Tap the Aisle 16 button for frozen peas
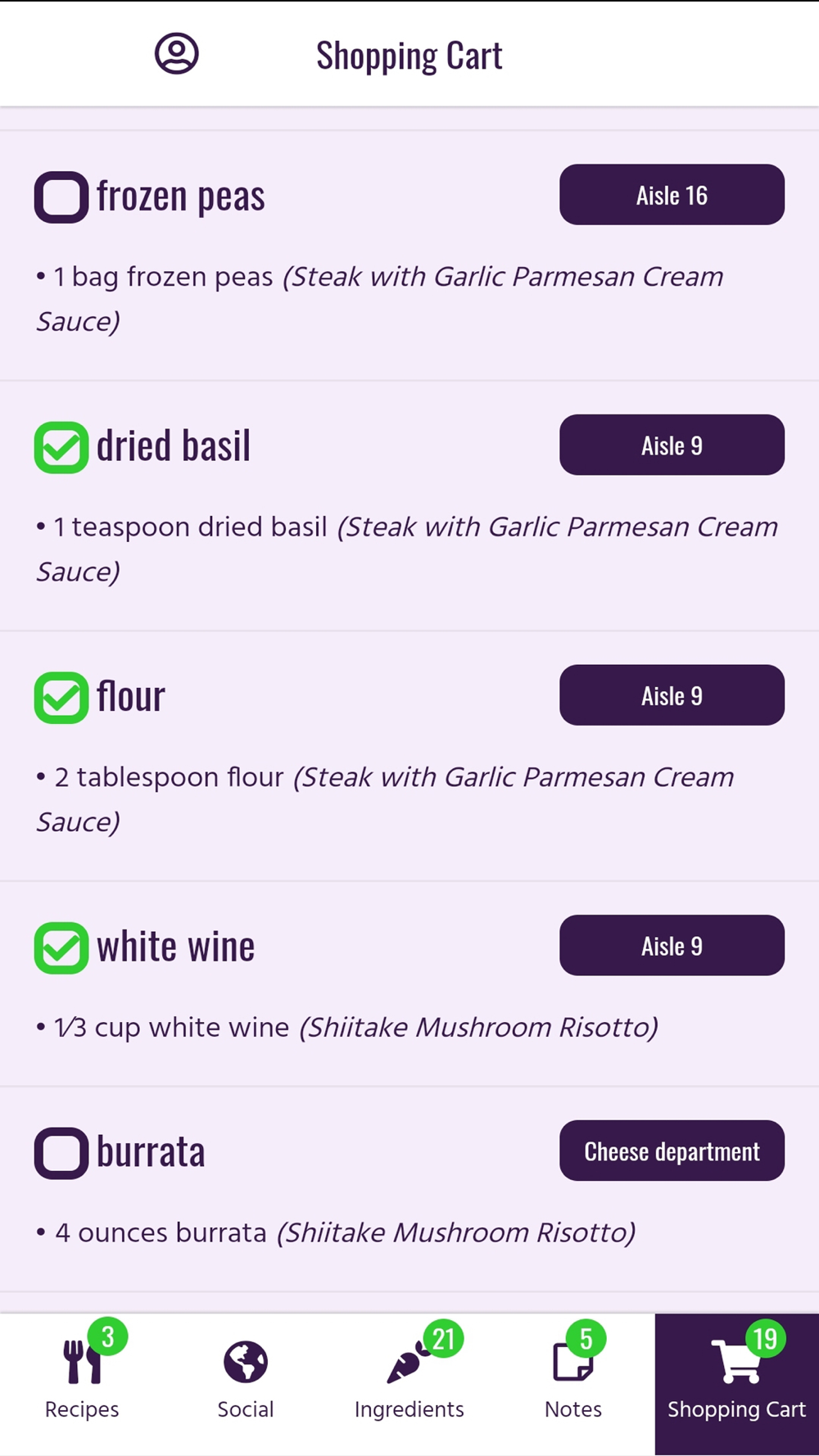The height and width of the screenshot is (1456, 819). click(x=672, y=195)
